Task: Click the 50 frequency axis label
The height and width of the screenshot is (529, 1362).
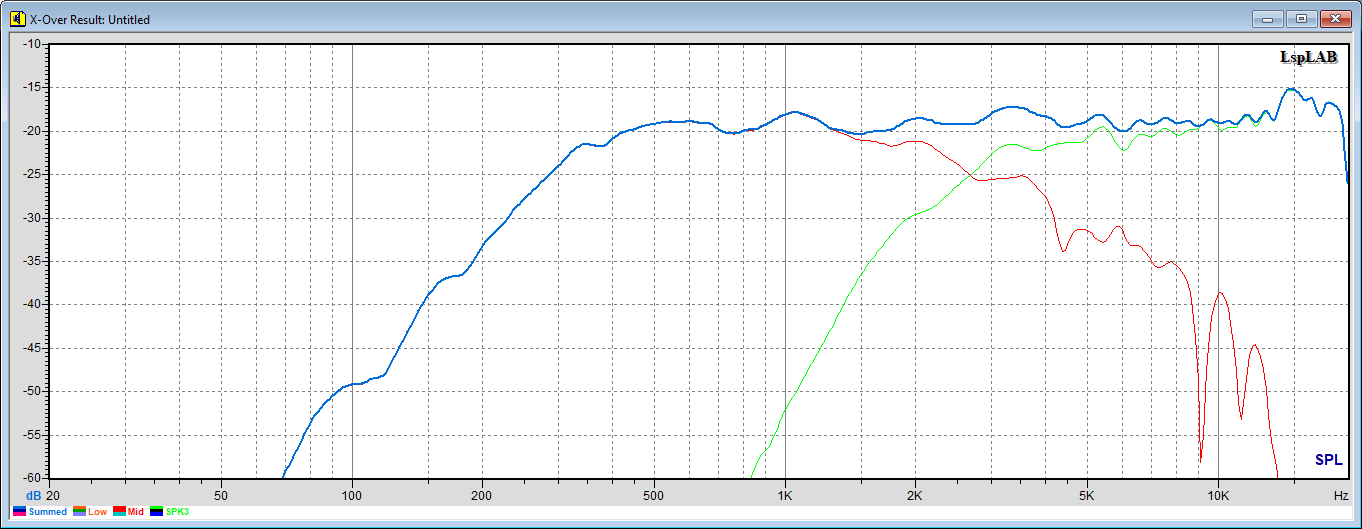Action: click(x=221, y=495)
